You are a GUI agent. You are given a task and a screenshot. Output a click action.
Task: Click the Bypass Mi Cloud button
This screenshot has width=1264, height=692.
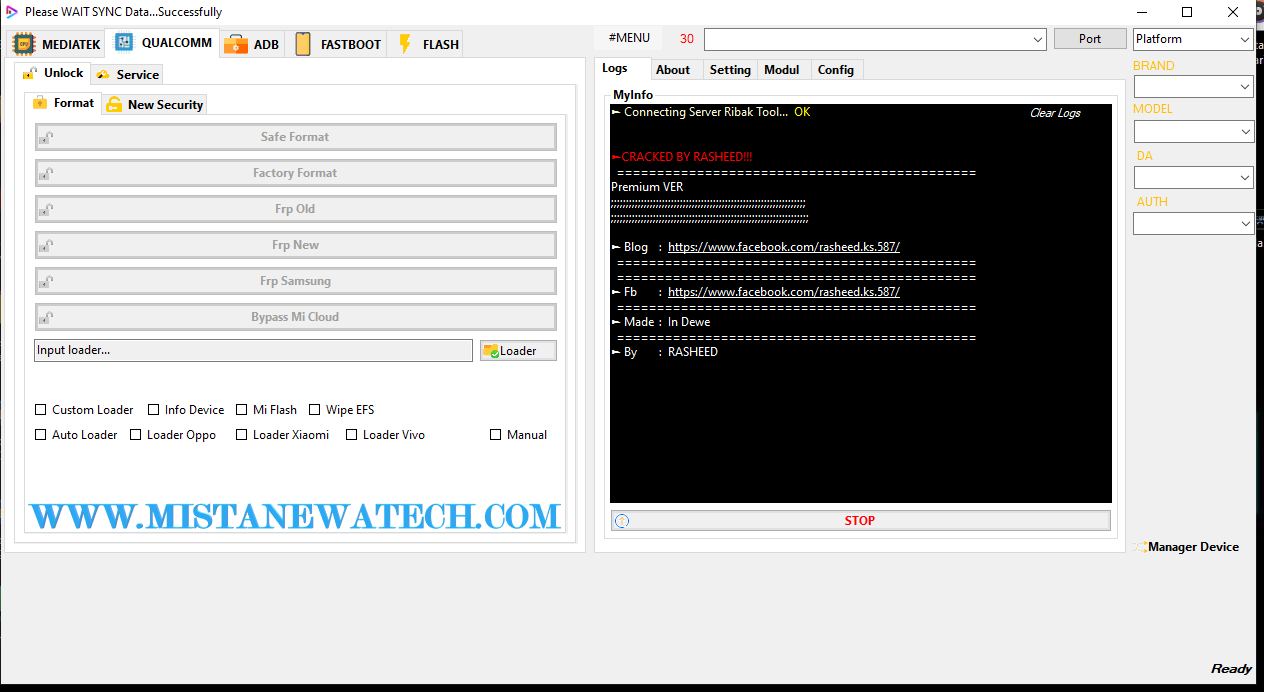[x=295, y=317]
